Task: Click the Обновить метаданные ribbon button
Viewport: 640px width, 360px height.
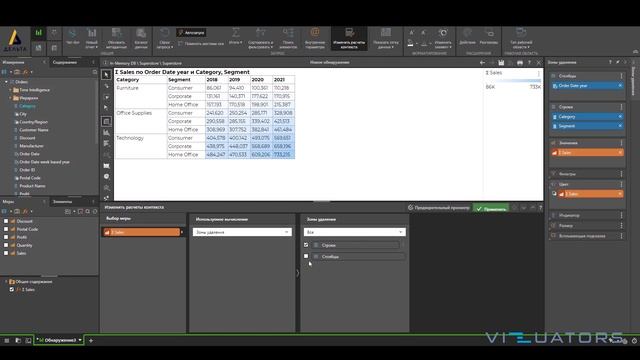Action: [116, 38]
